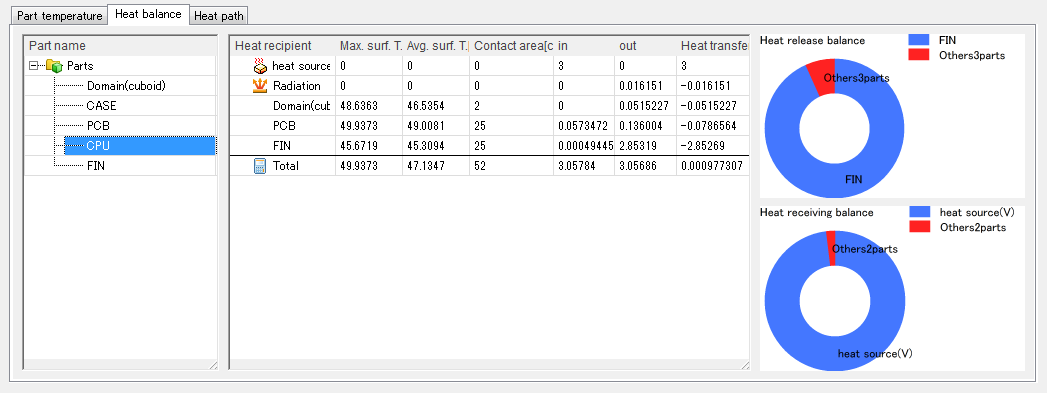Screen dimensions: 1047x393
Task: Select PCB in the part tree
Action: (98, 126)
